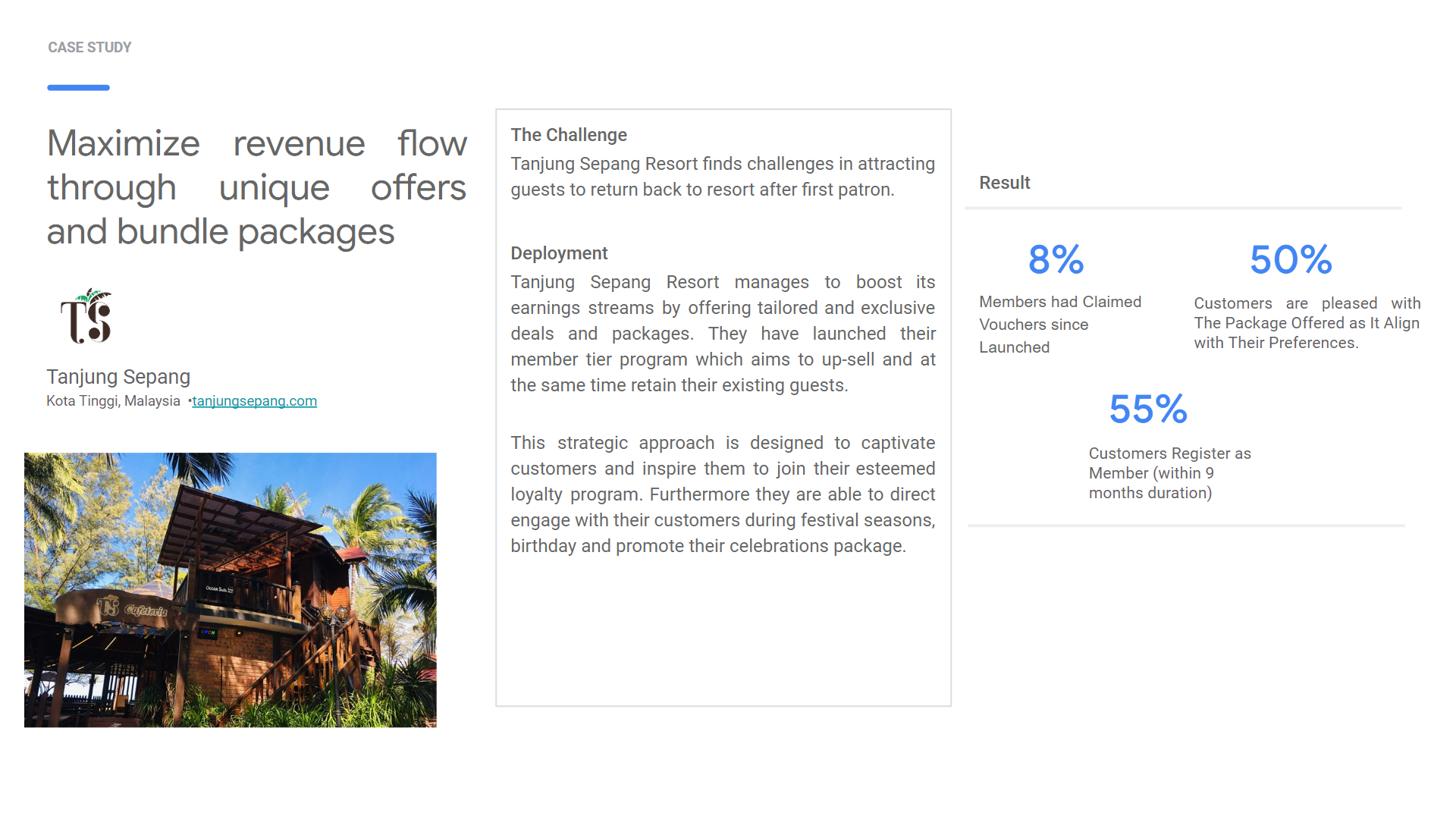Click the CASE STUDY label
This screenshot has width=1456, height=819.
[89, 48]
